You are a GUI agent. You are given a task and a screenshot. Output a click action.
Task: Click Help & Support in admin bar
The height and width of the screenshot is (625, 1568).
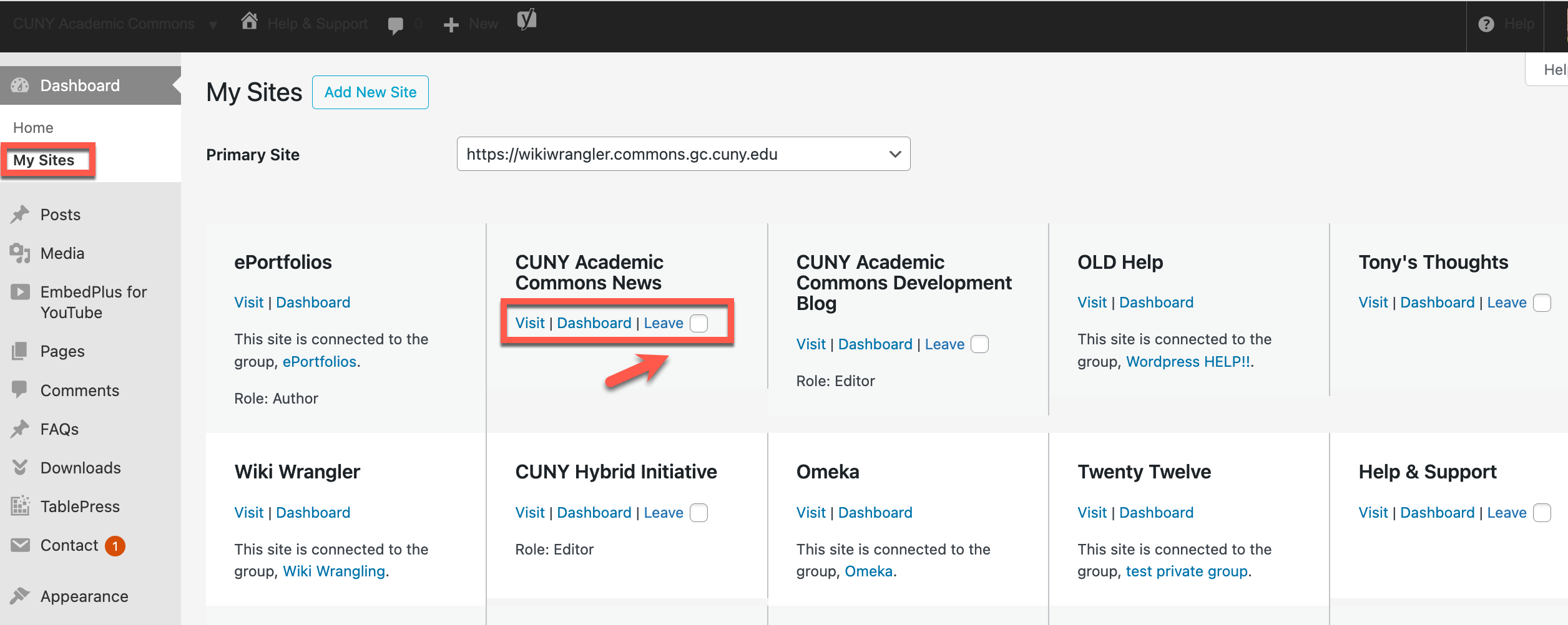click(x=318, y=24)
